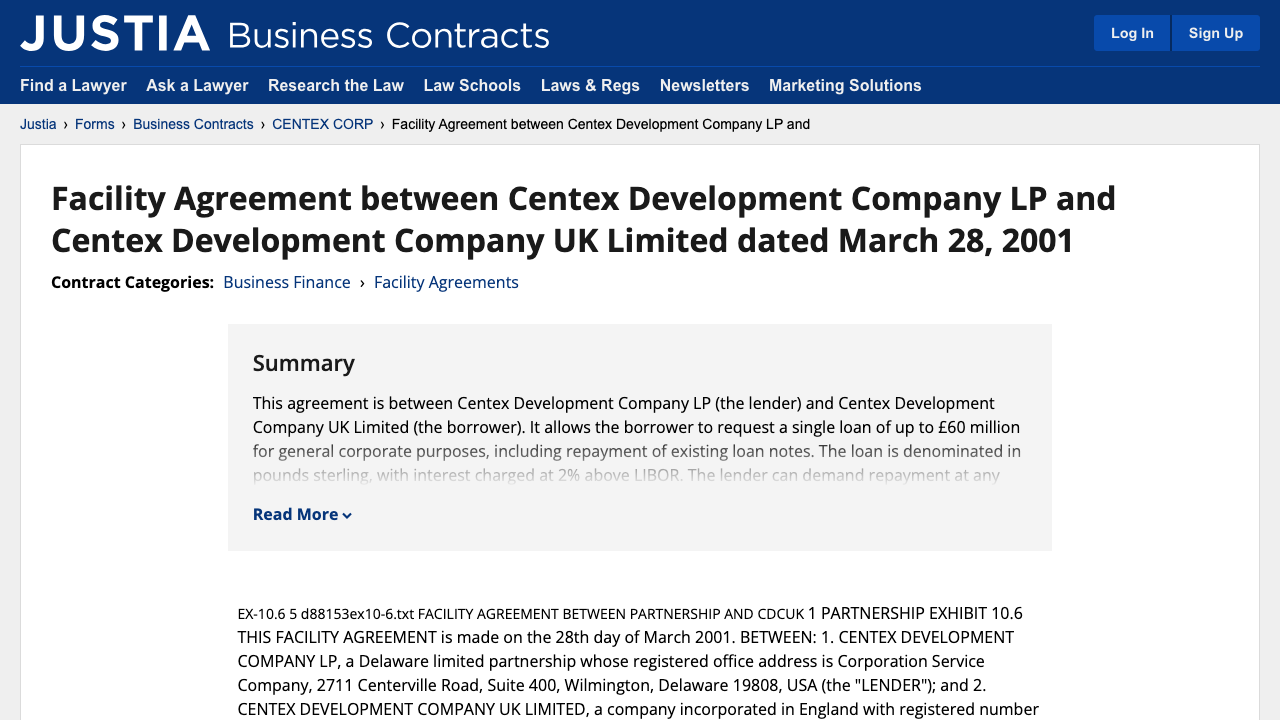Open Business Contracts from the breadcrumb trail
This screenshot has height=720, width=1280.
point(193,124)
